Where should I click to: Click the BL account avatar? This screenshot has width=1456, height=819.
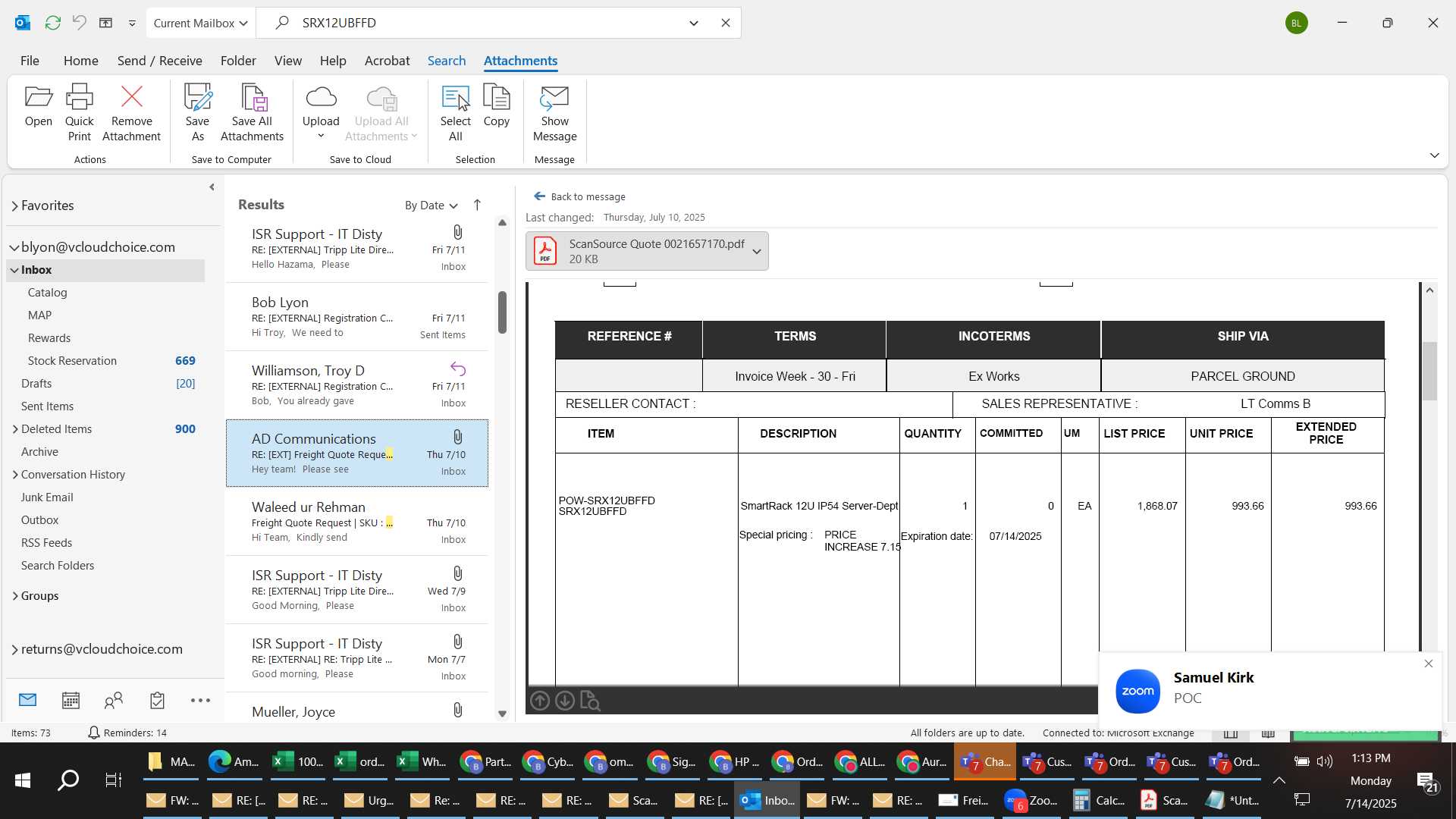tap(1296, 23)
